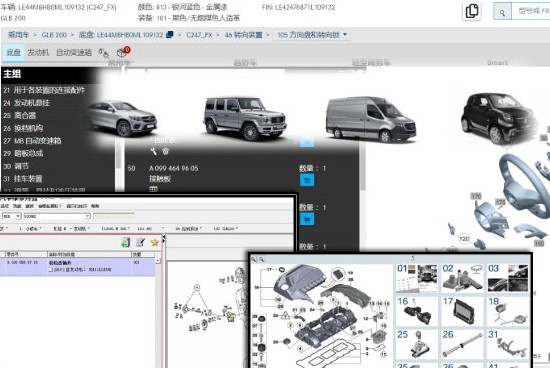The image size is (550, 368).
Task: Add part 50 接触板 to cart
Action: pos(307,180)
